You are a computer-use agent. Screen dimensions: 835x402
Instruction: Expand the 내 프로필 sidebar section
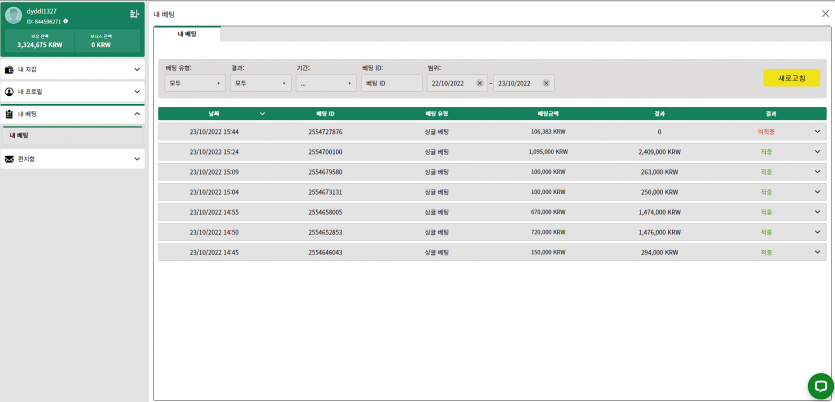pyautogui.click(x=72, y=92)
